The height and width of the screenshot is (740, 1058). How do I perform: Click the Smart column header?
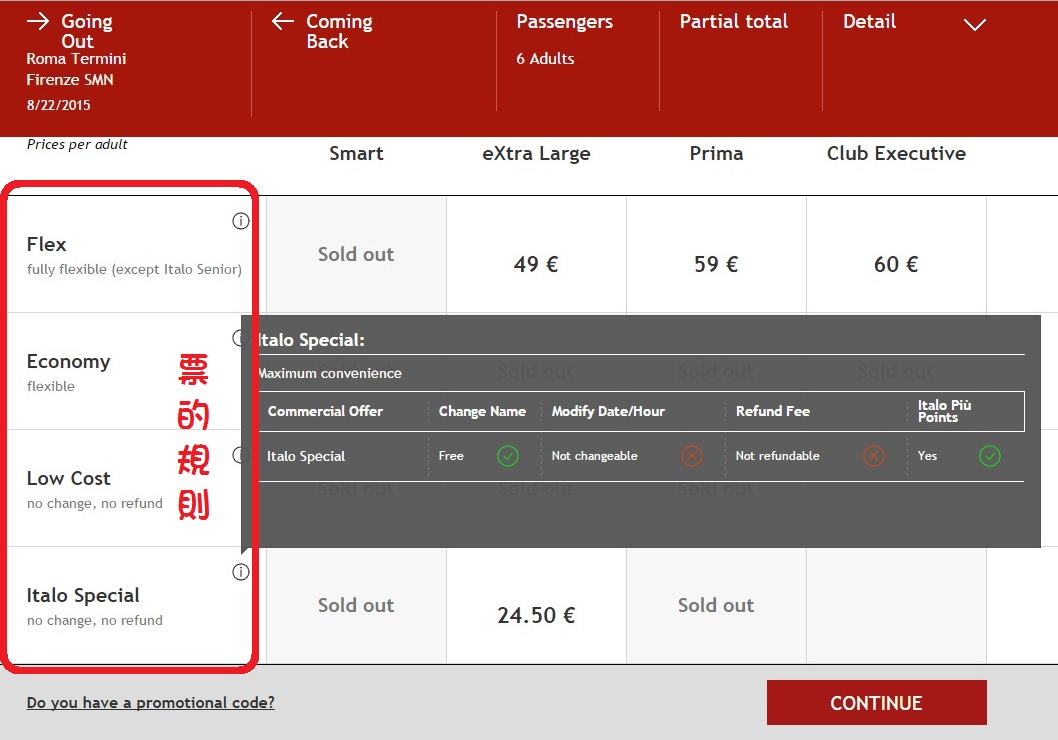click(x=356, y=154)
